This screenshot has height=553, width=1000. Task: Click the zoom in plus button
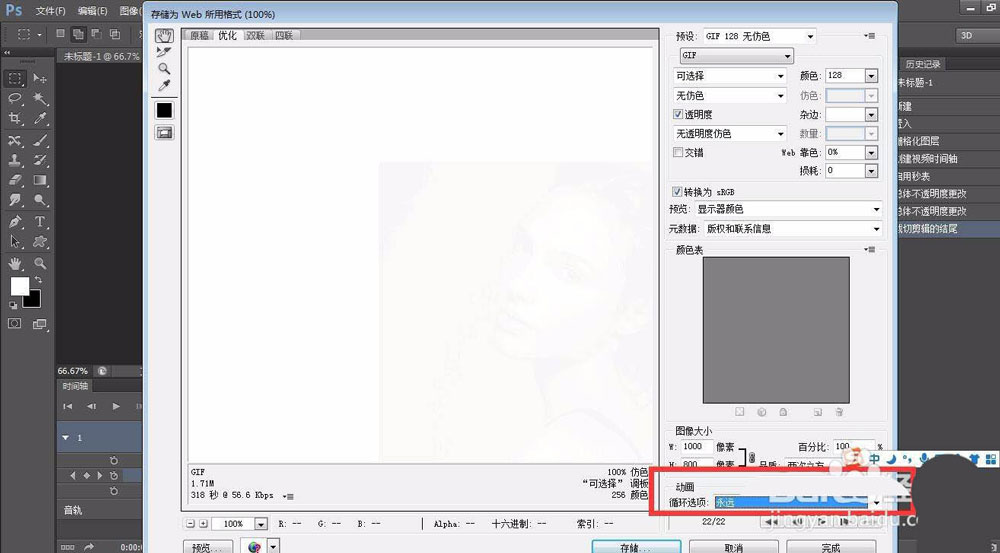tap(203, 524)
